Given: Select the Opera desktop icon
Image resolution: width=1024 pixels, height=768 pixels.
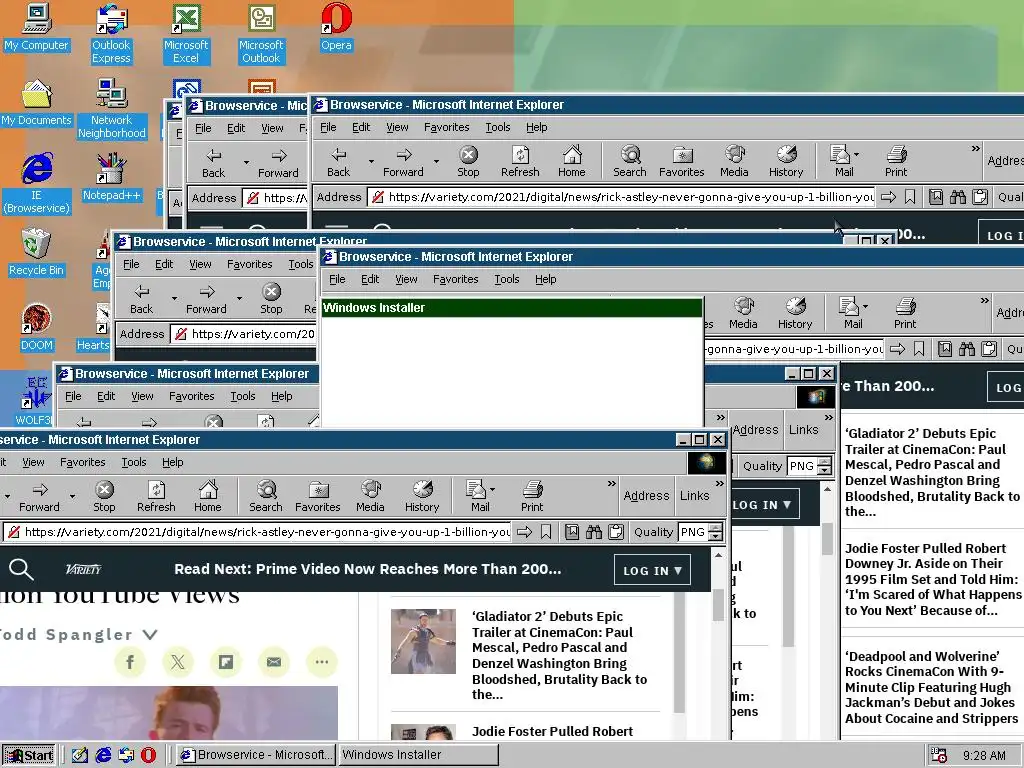Looking at the screenshot, I should pos(336,26).
